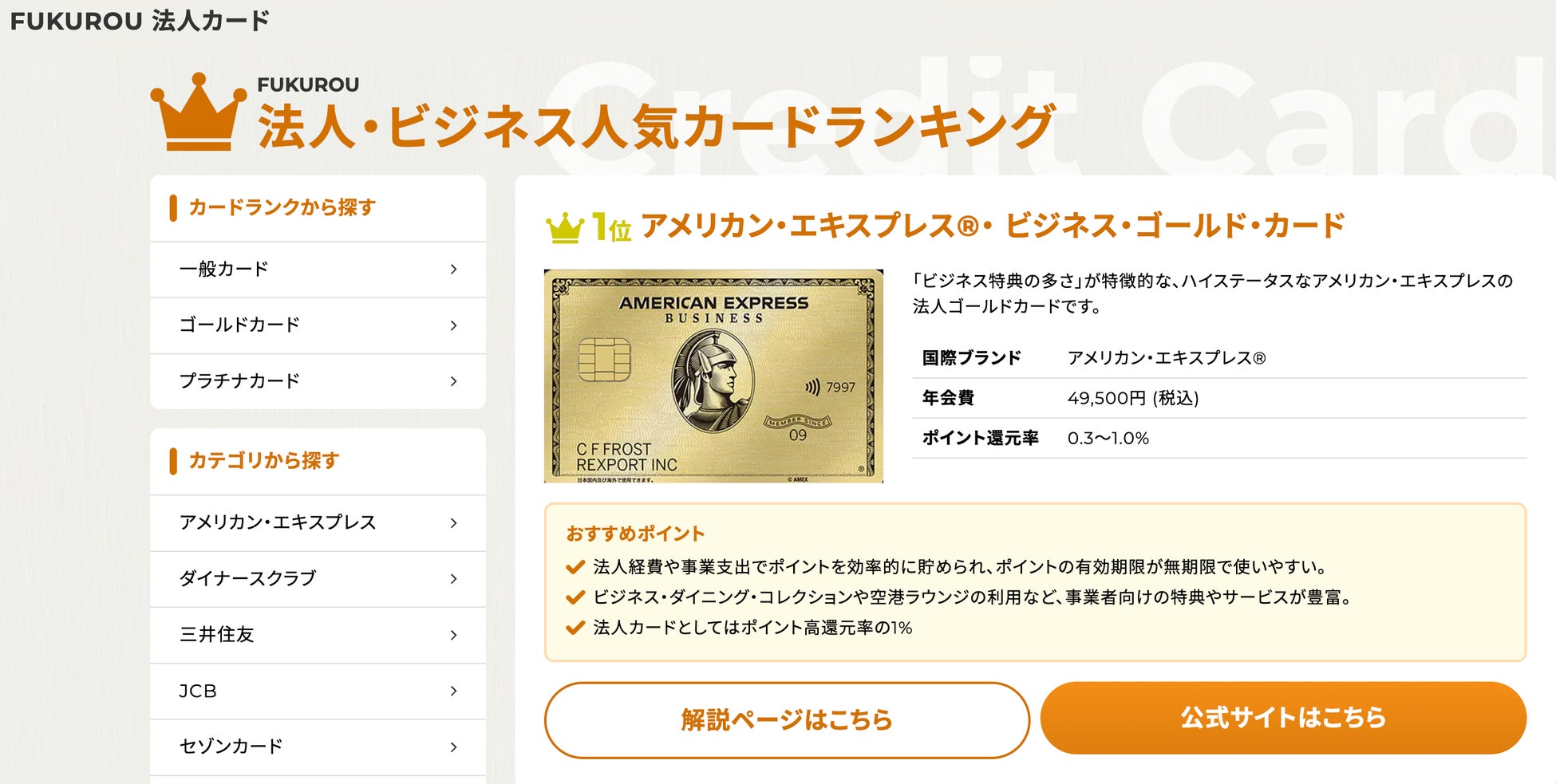Click the checkmark beside ポイント高還元率の1% line
1556x784 pixels.
575,628
